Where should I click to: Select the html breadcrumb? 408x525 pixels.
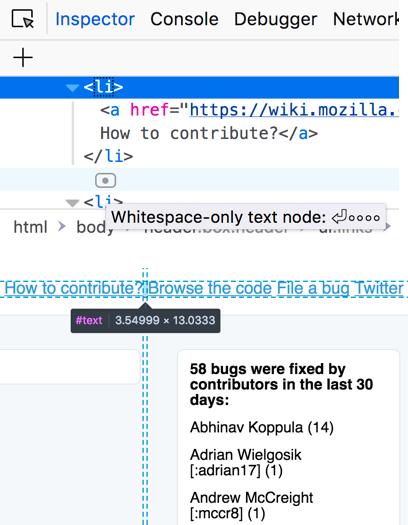tap(30, 227)
